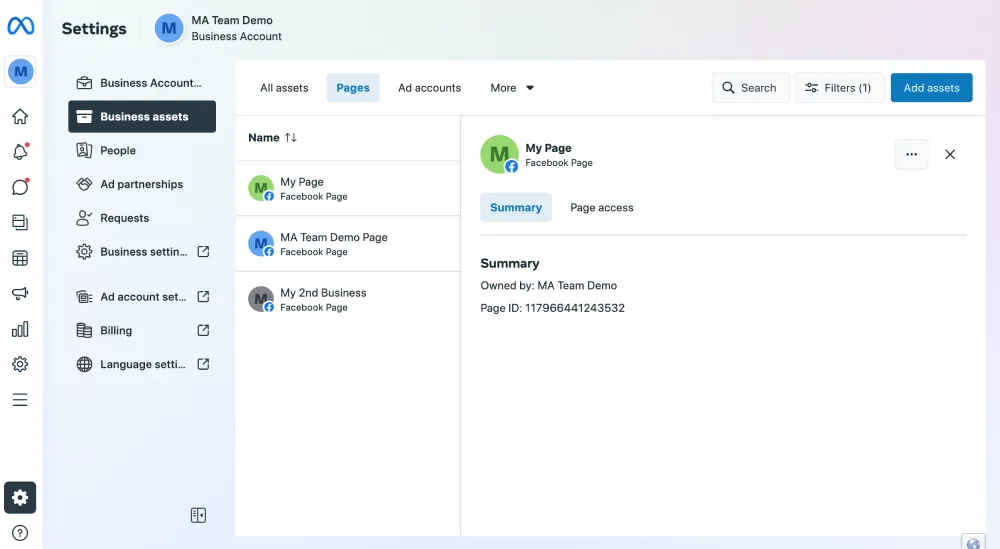Open the Home icon in left rail
1000x549 pixels.
(x=20, y=117)
